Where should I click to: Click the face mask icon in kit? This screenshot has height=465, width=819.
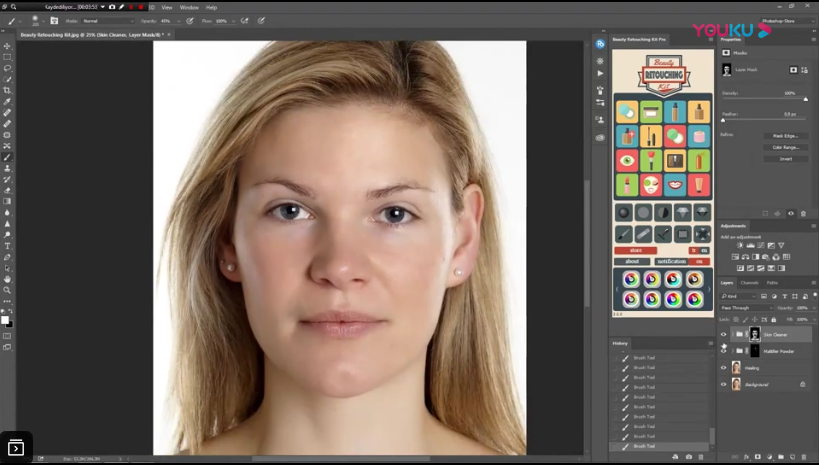click(x=651, y=185)
